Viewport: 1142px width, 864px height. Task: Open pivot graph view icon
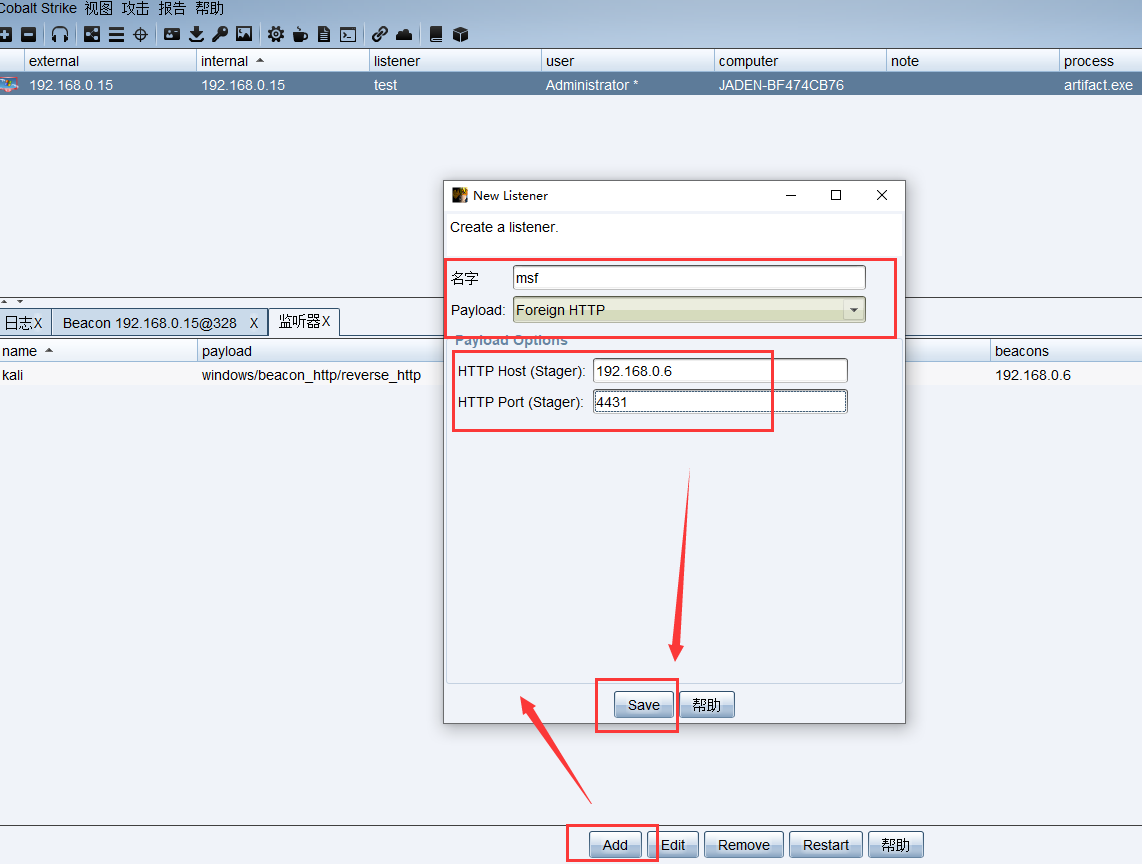point(92,34)
